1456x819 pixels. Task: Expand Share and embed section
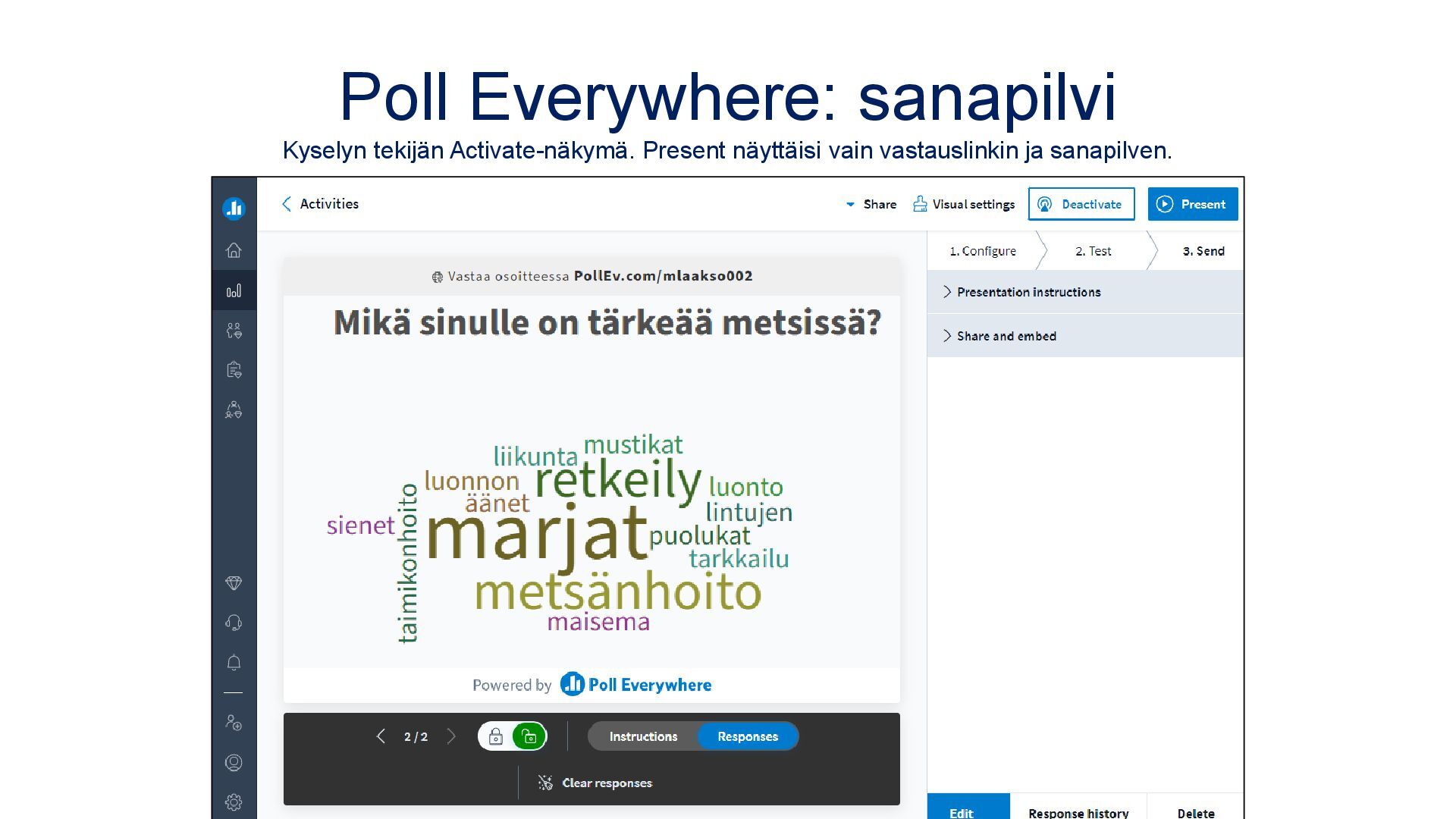tap(1085, 336)
